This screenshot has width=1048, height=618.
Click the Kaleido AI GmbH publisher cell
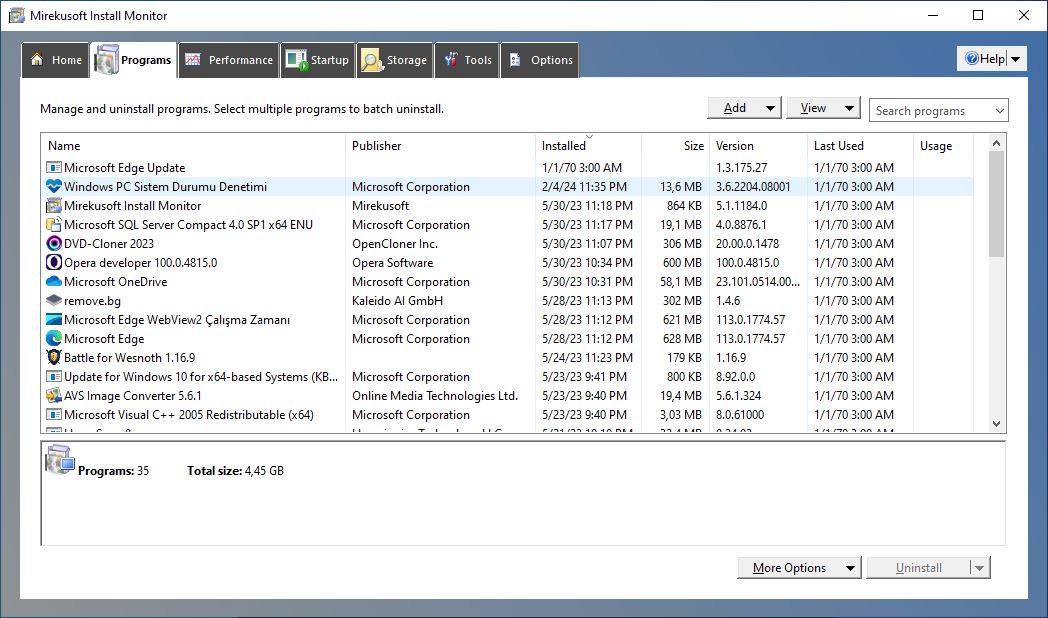coord(398,301)
